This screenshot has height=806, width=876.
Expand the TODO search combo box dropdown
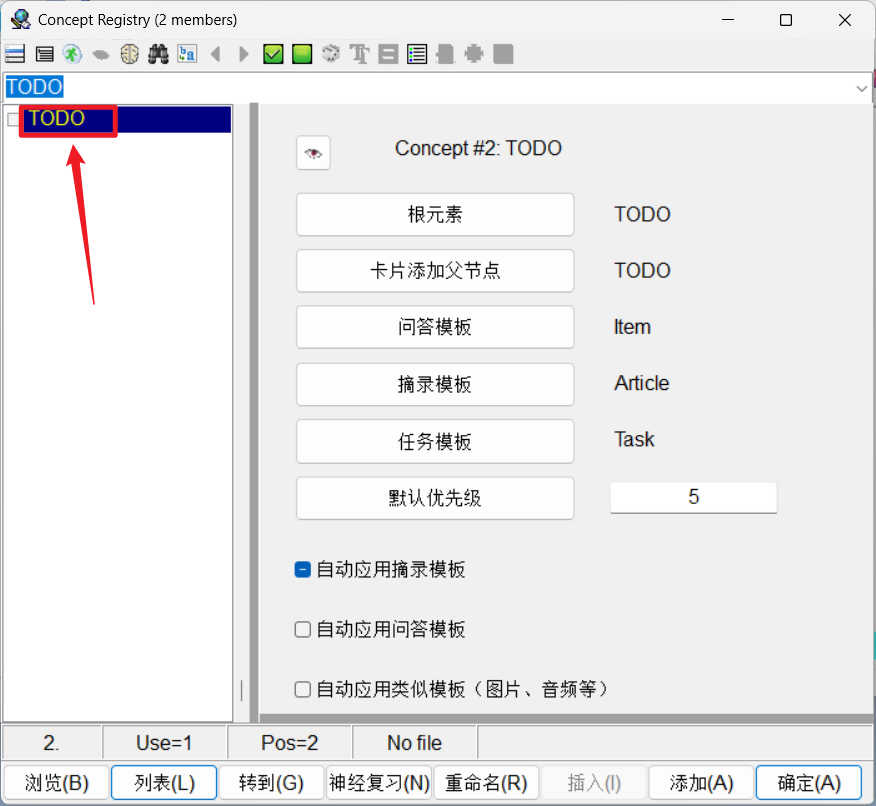[x=861, y=88]
